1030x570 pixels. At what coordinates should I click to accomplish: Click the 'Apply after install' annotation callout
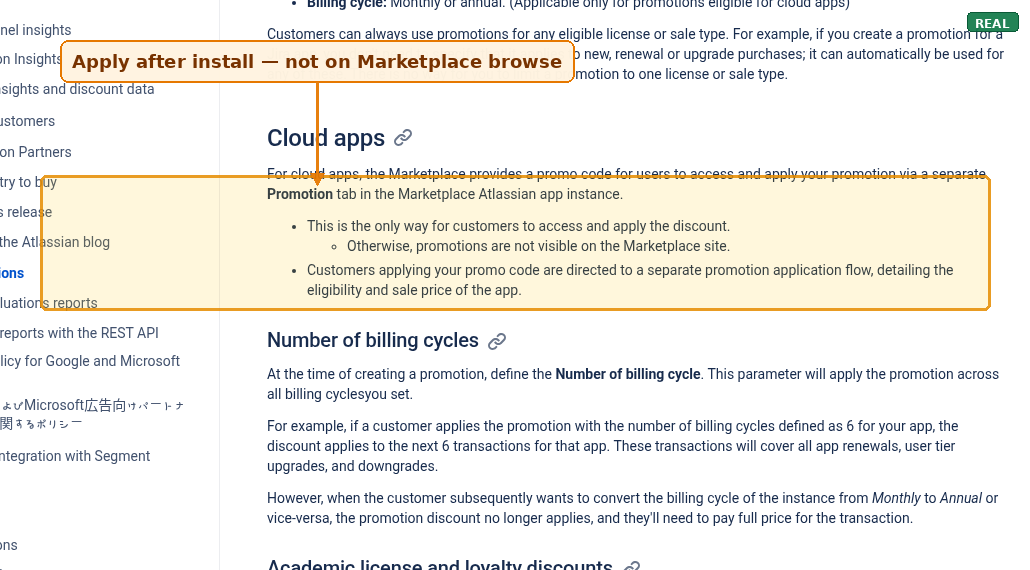pyautogui.click(x=317, y=62)
